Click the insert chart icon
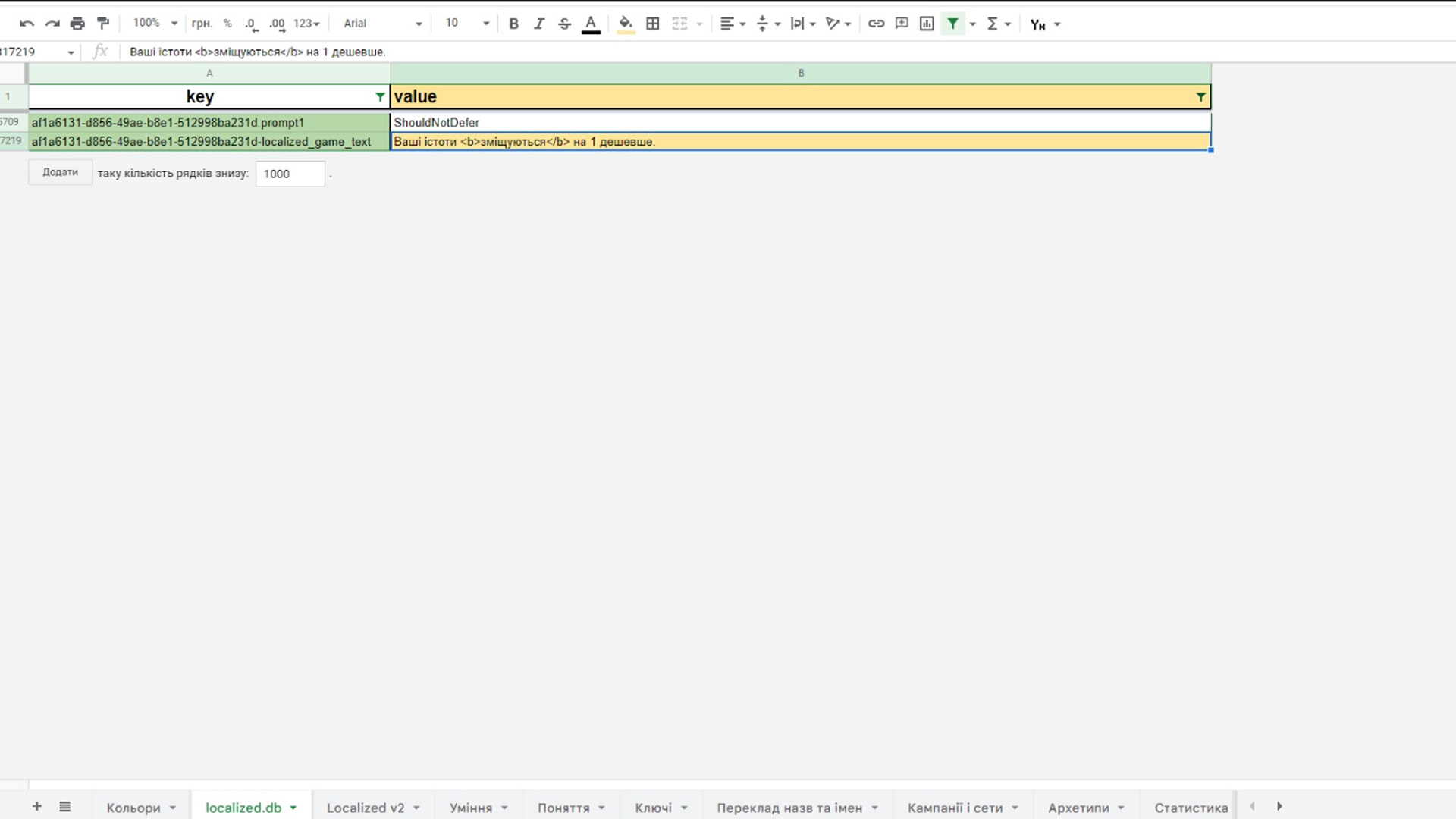The image size is (1456, 819). [927, 24]
